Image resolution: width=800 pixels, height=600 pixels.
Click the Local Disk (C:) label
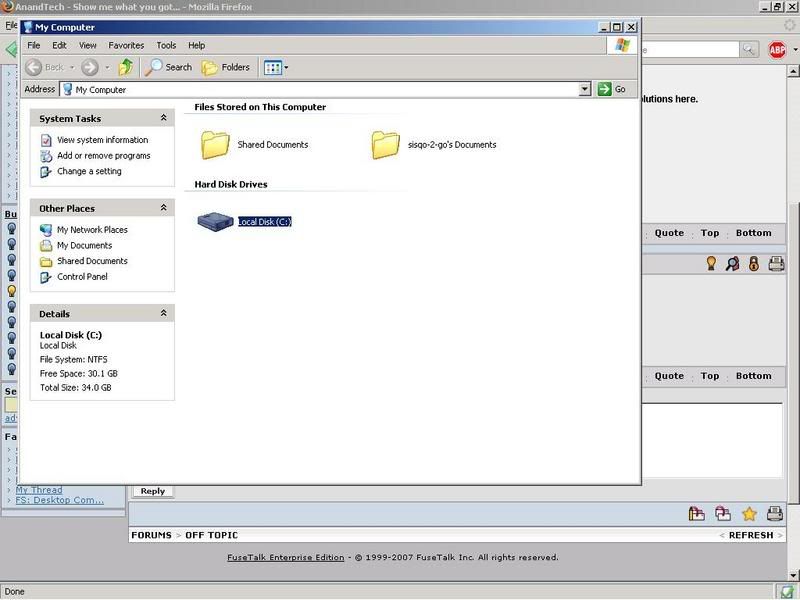coord(265,222)
